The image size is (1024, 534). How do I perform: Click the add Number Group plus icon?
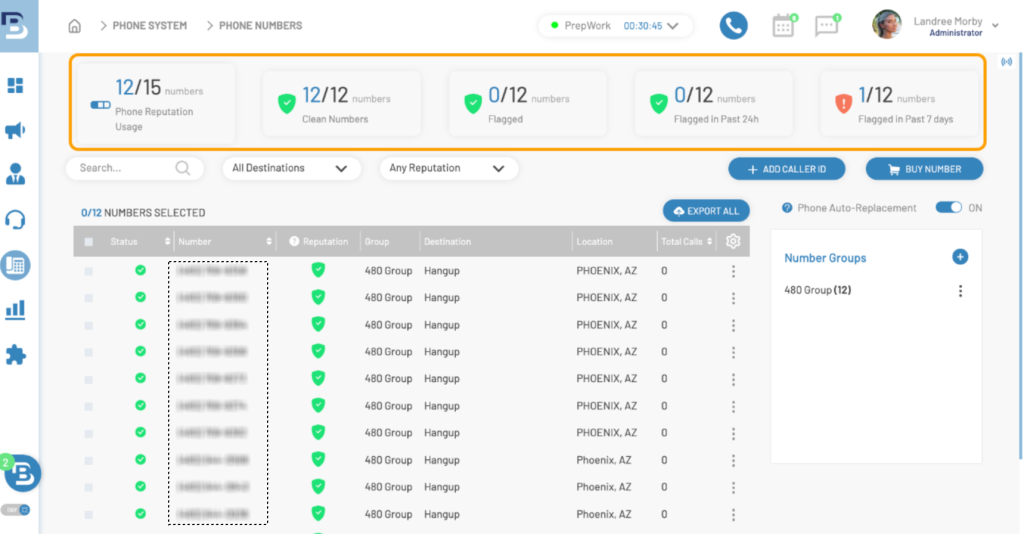960,257
